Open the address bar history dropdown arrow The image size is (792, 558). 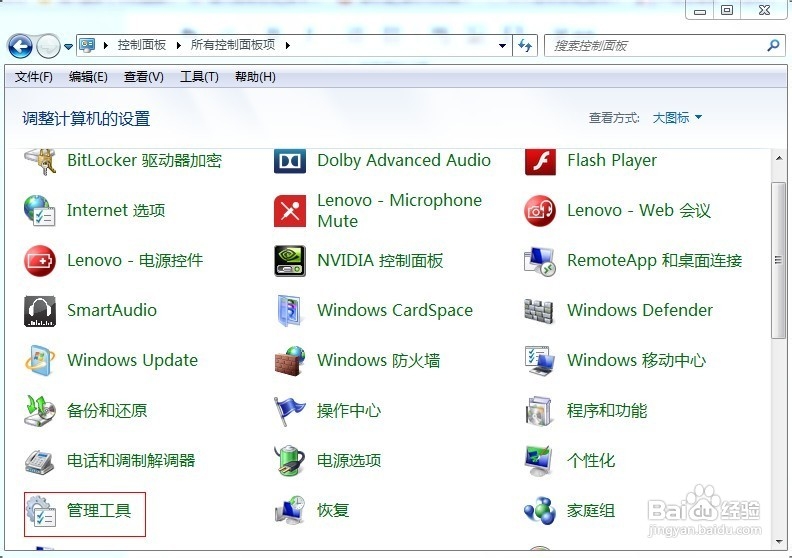point(502,45)
